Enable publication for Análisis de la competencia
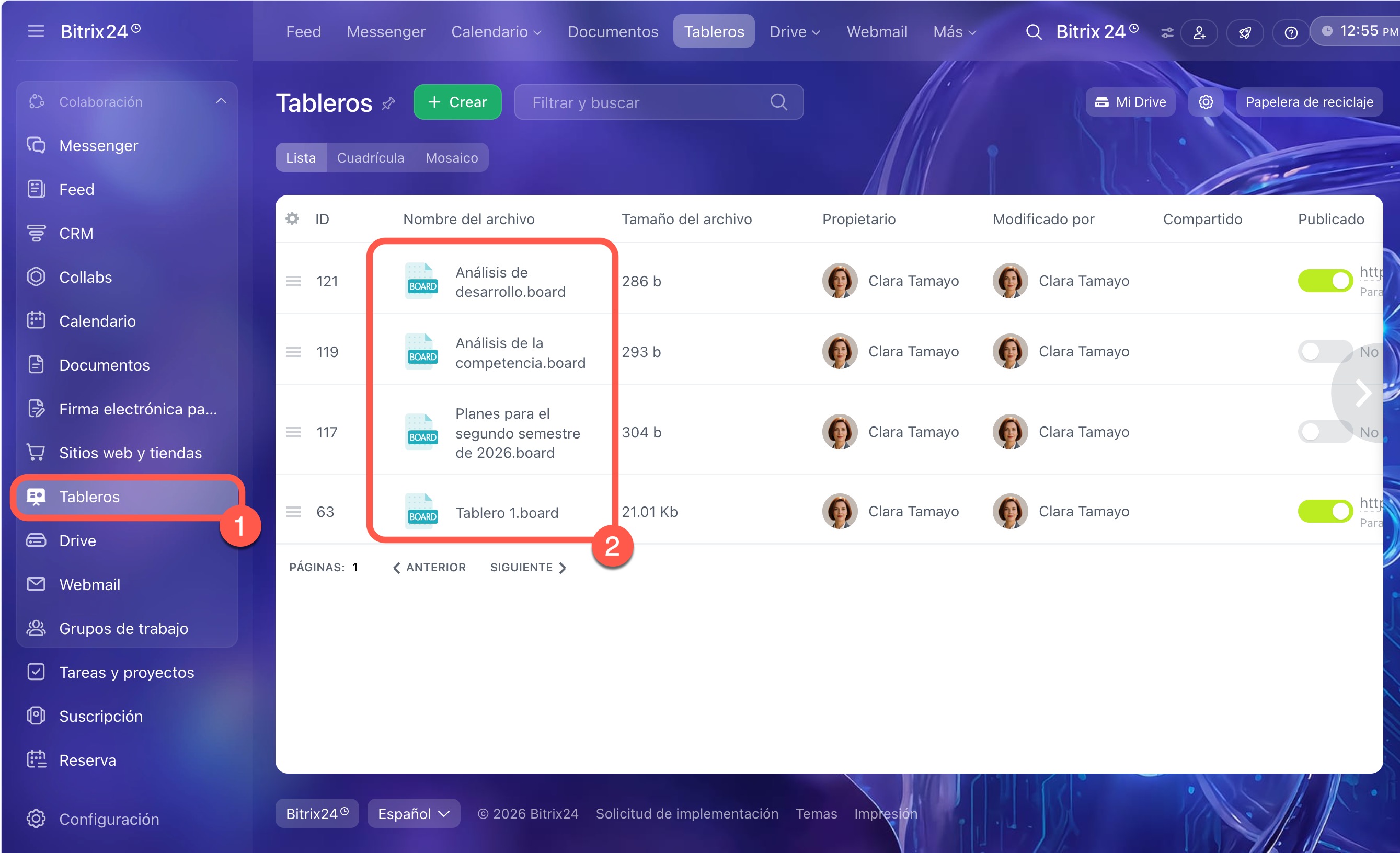 1325,352
